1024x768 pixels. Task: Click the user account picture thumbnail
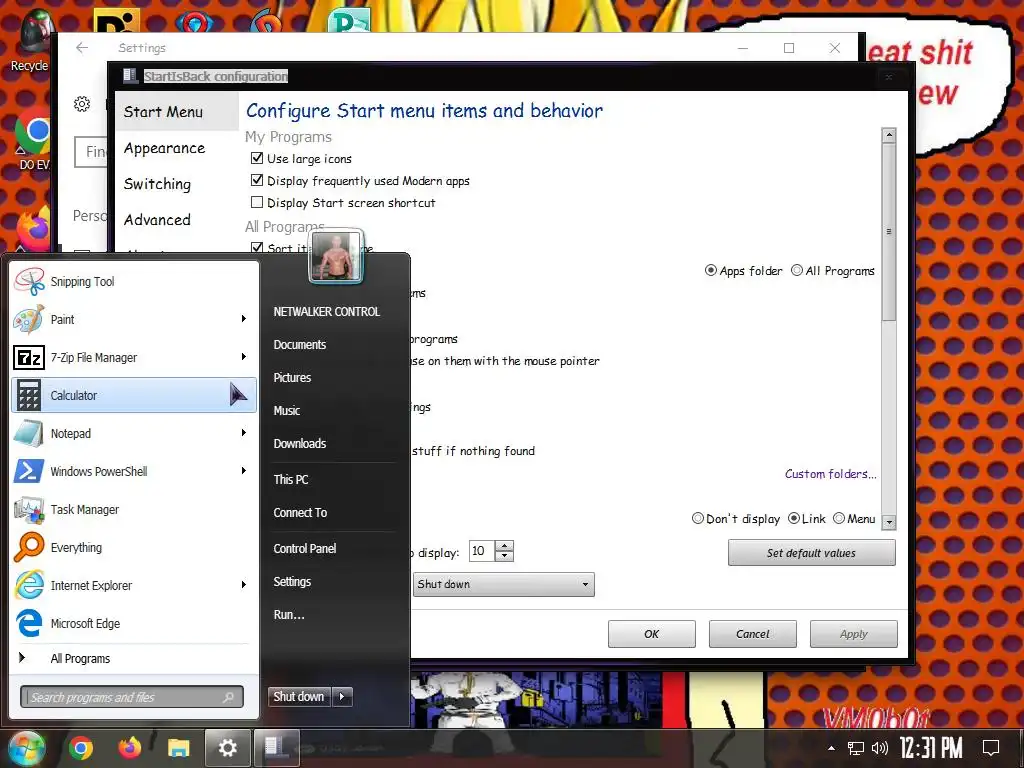point(336,257)
